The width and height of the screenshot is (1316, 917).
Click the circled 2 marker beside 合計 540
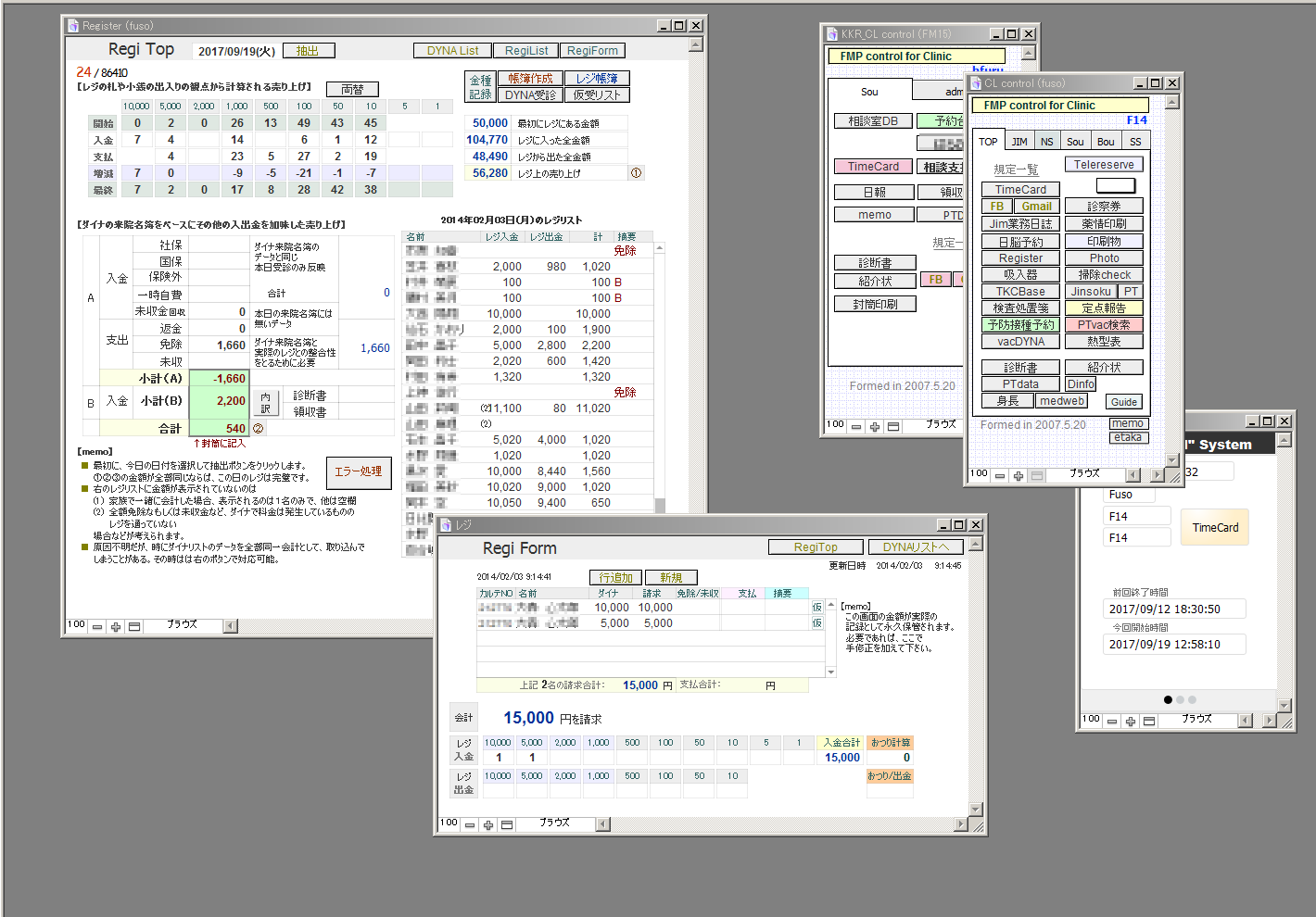coord(259,429)
